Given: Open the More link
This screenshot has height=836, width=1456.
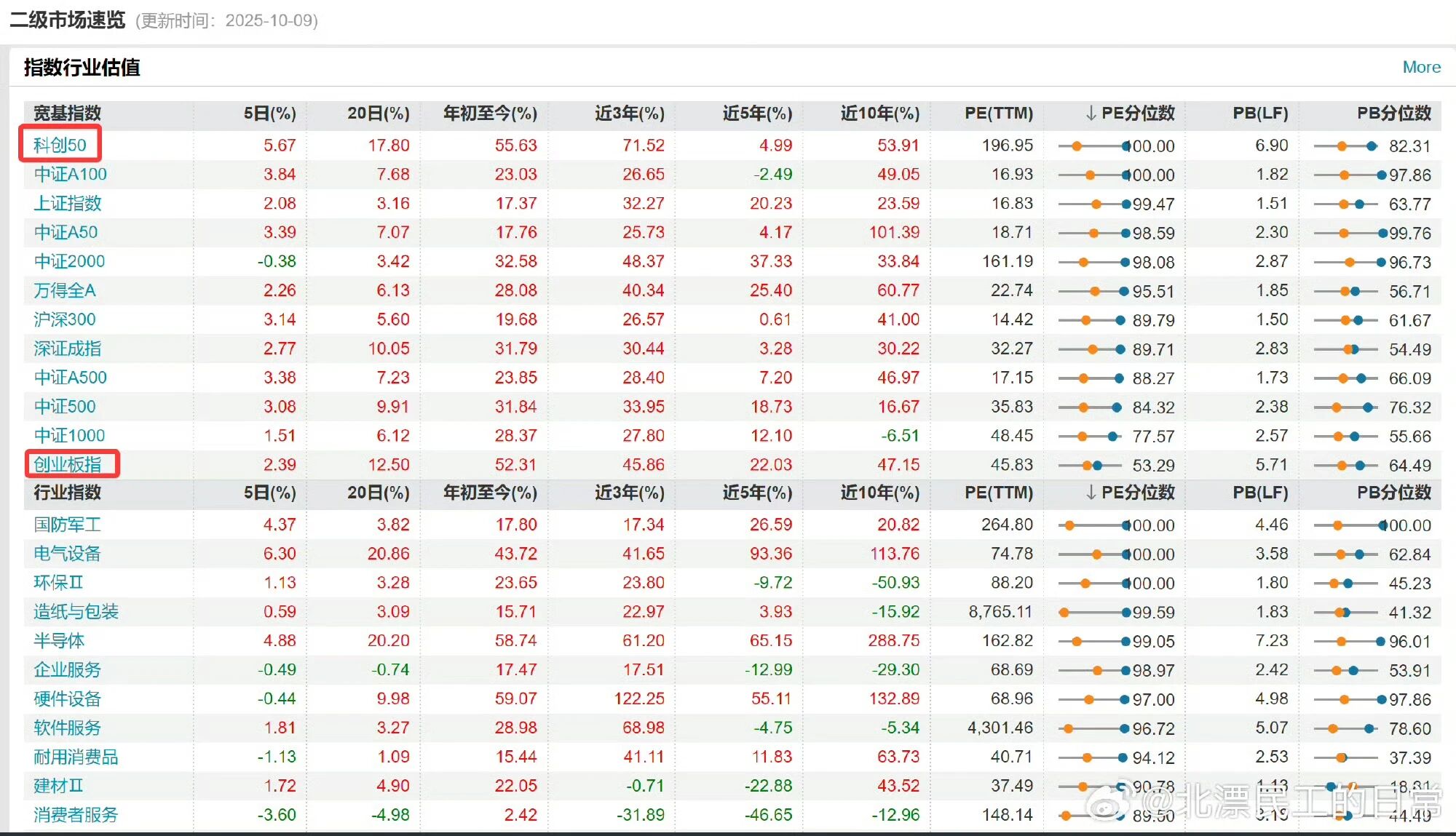Looking at the screenshot, I should (1420, 67).
